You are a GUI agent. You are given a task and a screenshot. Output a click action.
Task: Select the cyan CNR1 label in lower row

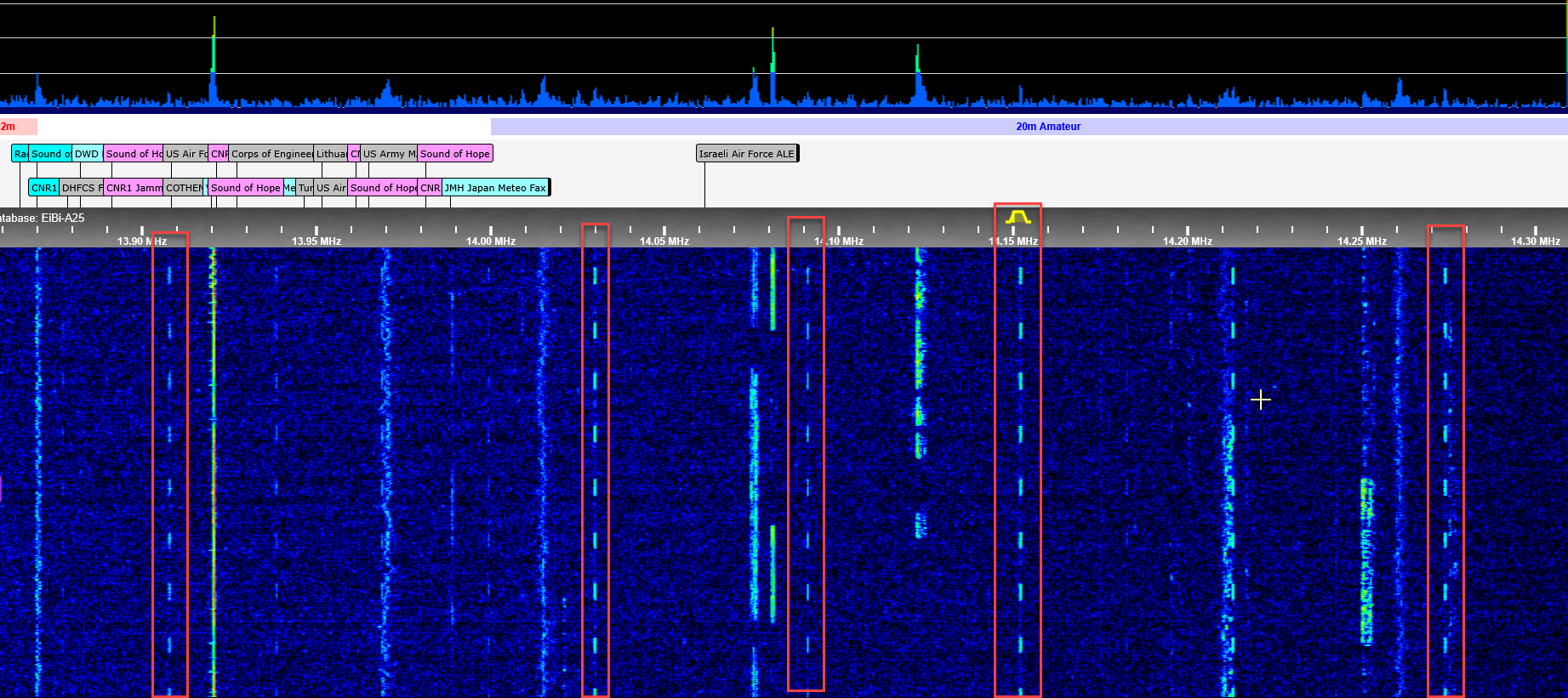pyautogui.click(x=43, y=188)
